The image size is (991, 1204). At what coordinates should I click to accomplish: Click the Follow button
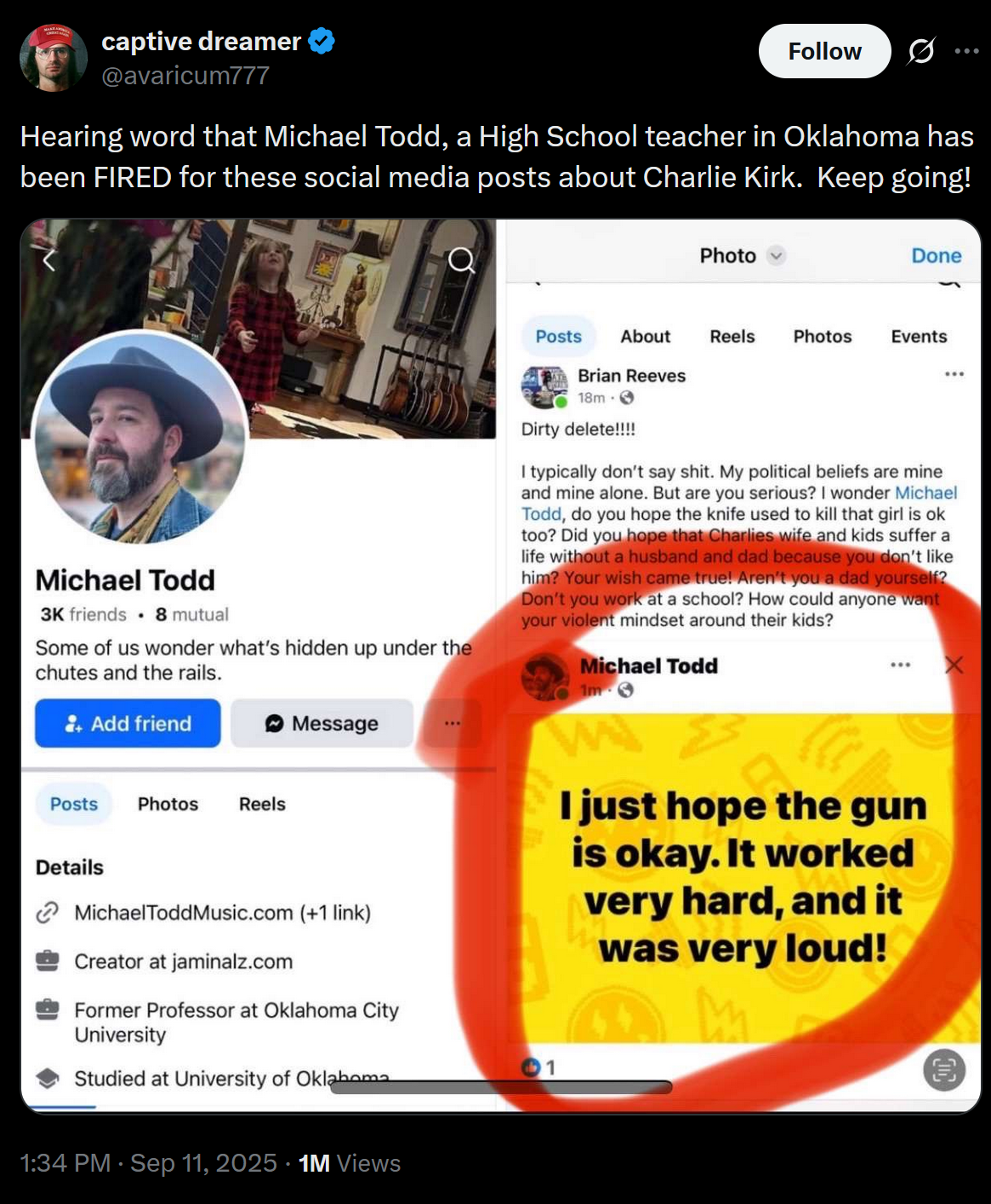click(x=824, y=51)
